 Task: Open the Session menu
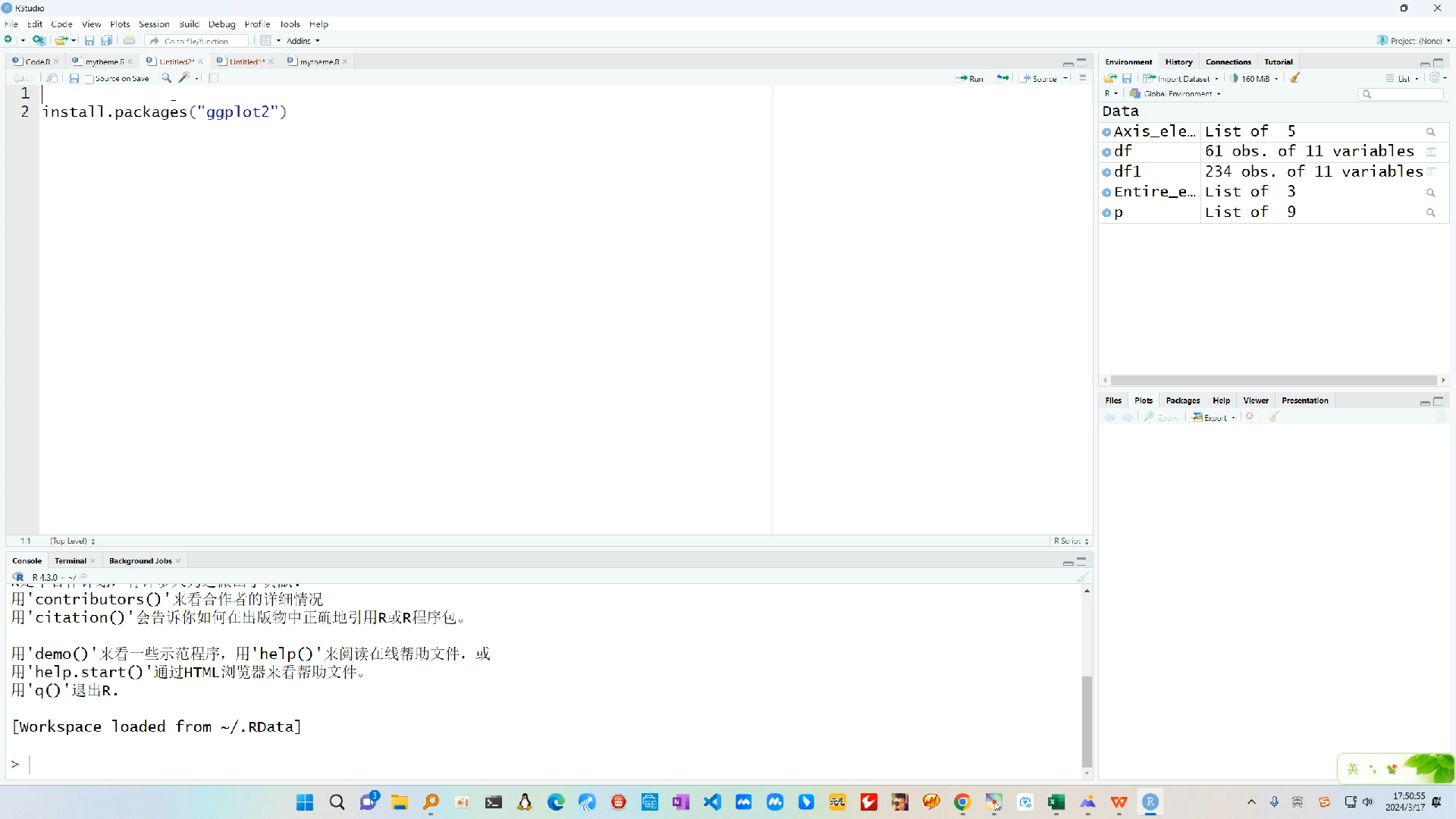coord(154,24)
